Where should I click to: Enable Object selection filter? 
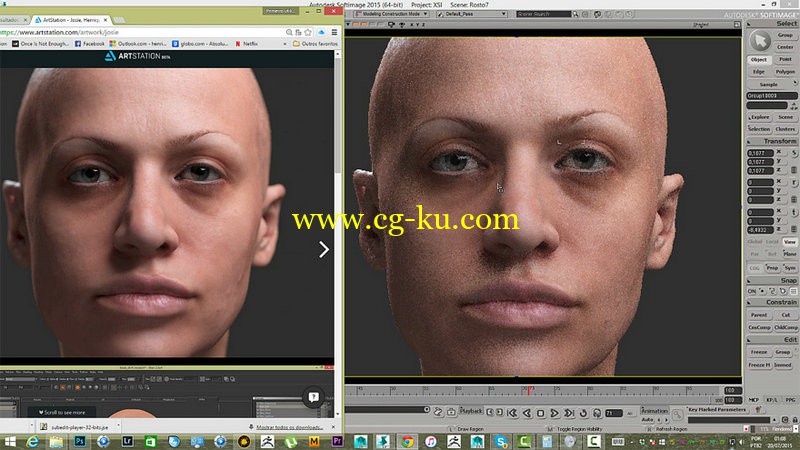[759, 60]
